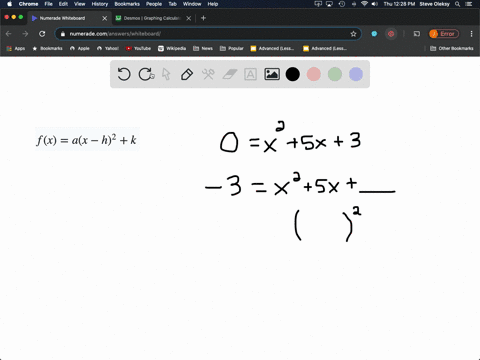The width and height of the screenshot is (480, 360).
Task: Open the Tab menu
Action: (172, 4)
